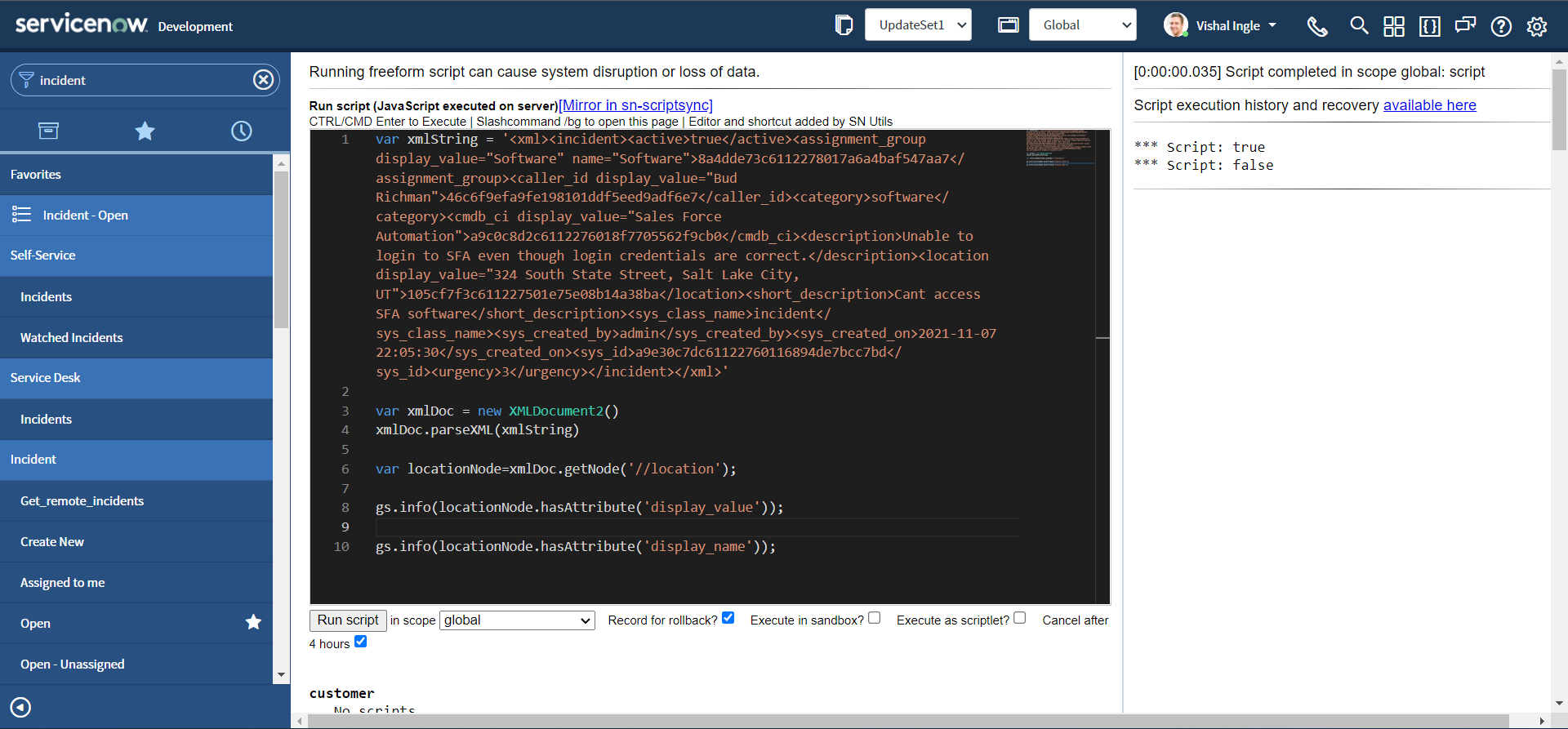This screenshot has width=1568, height=729.
Task: Collapse the navigator with arrow button
Action: pyautogui.click(x=20, y=707)
